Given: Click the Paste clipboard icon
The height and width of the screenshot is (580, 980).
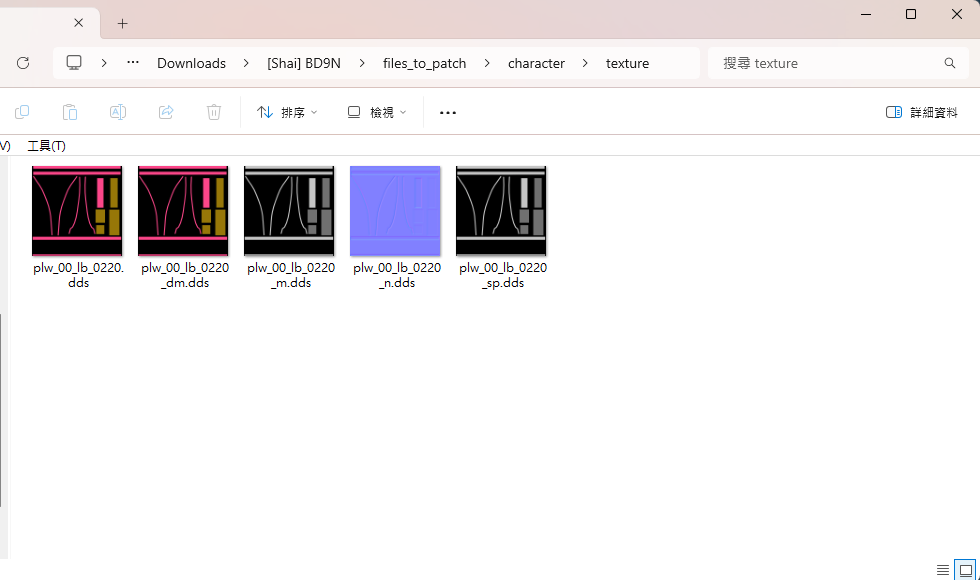Looking at the screenshot, I should [69, 112].
